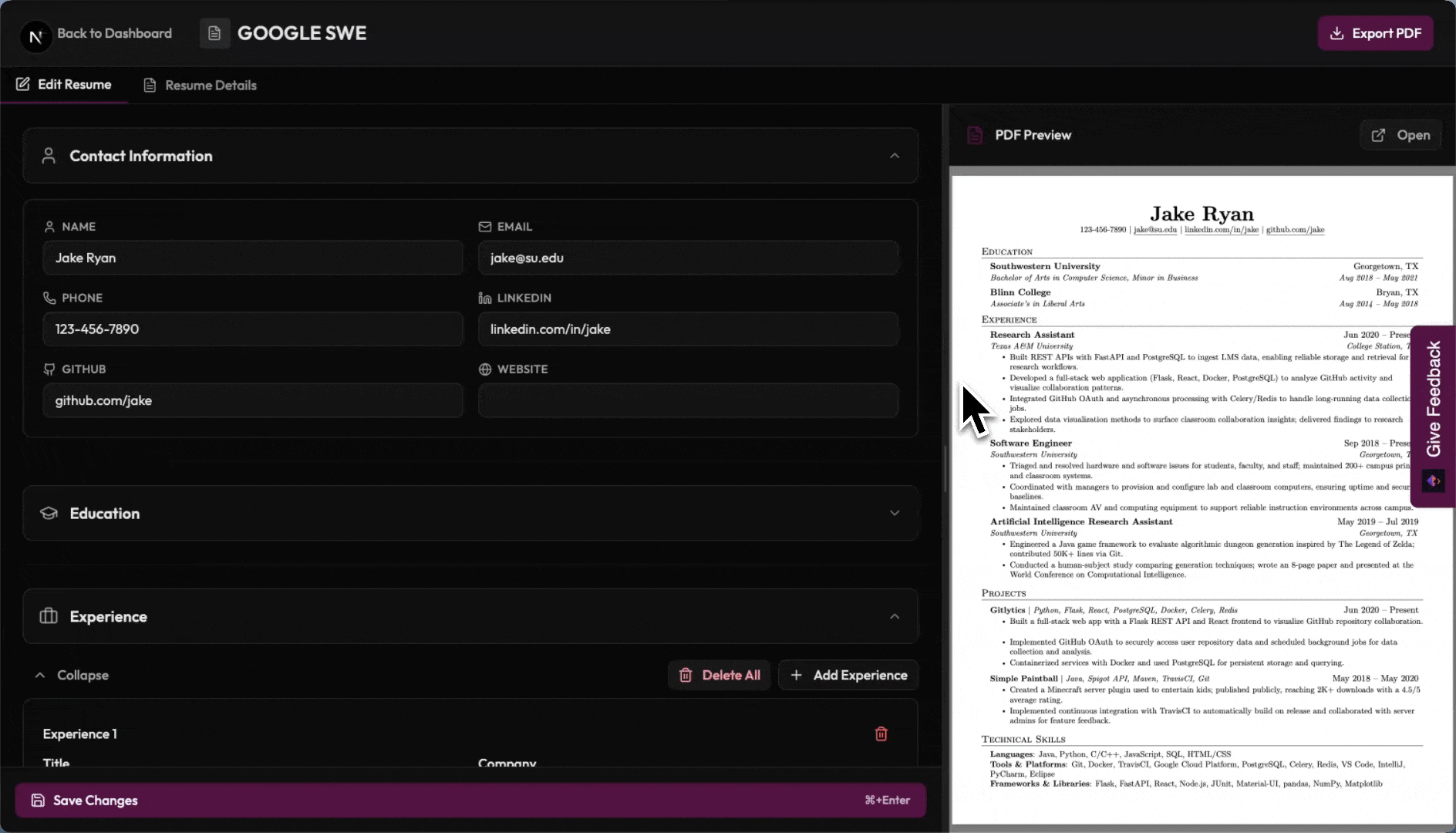Click the graduation cap icon for Education

pos(49,513)
